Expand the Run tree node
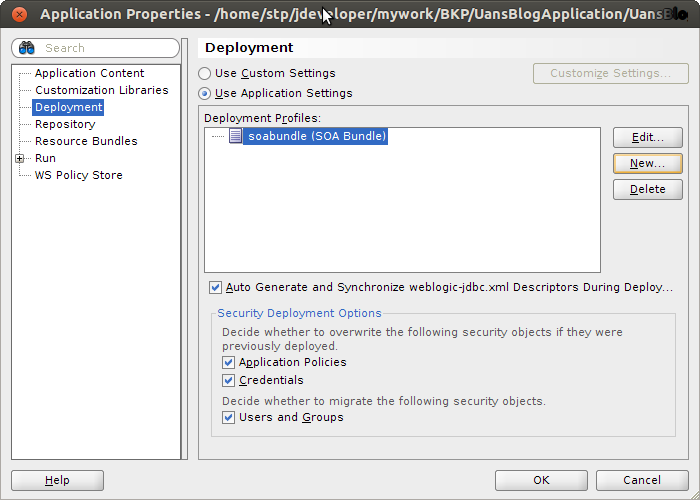The image size is (700, 500). tap(20, 158)
